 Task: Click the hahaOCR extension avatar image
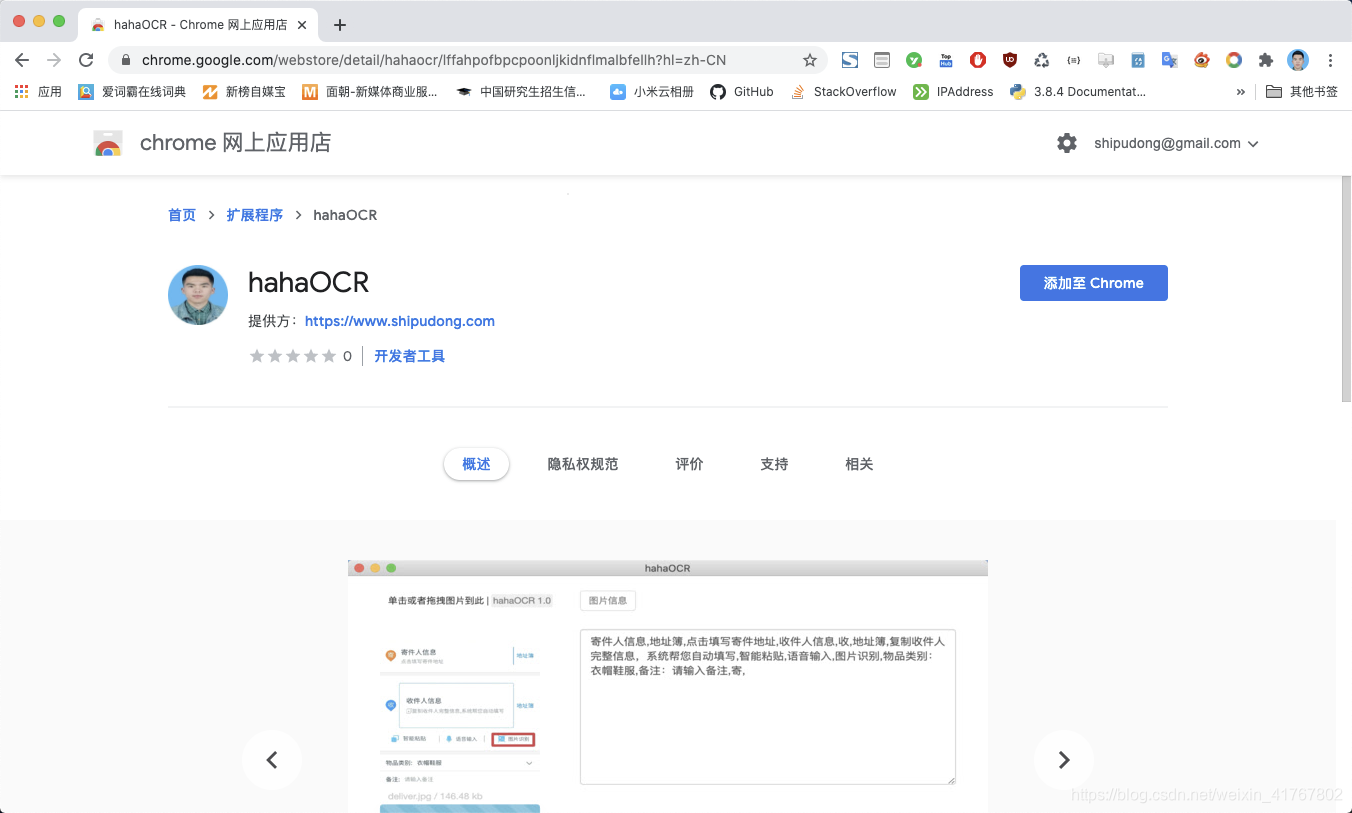point(197,295)
